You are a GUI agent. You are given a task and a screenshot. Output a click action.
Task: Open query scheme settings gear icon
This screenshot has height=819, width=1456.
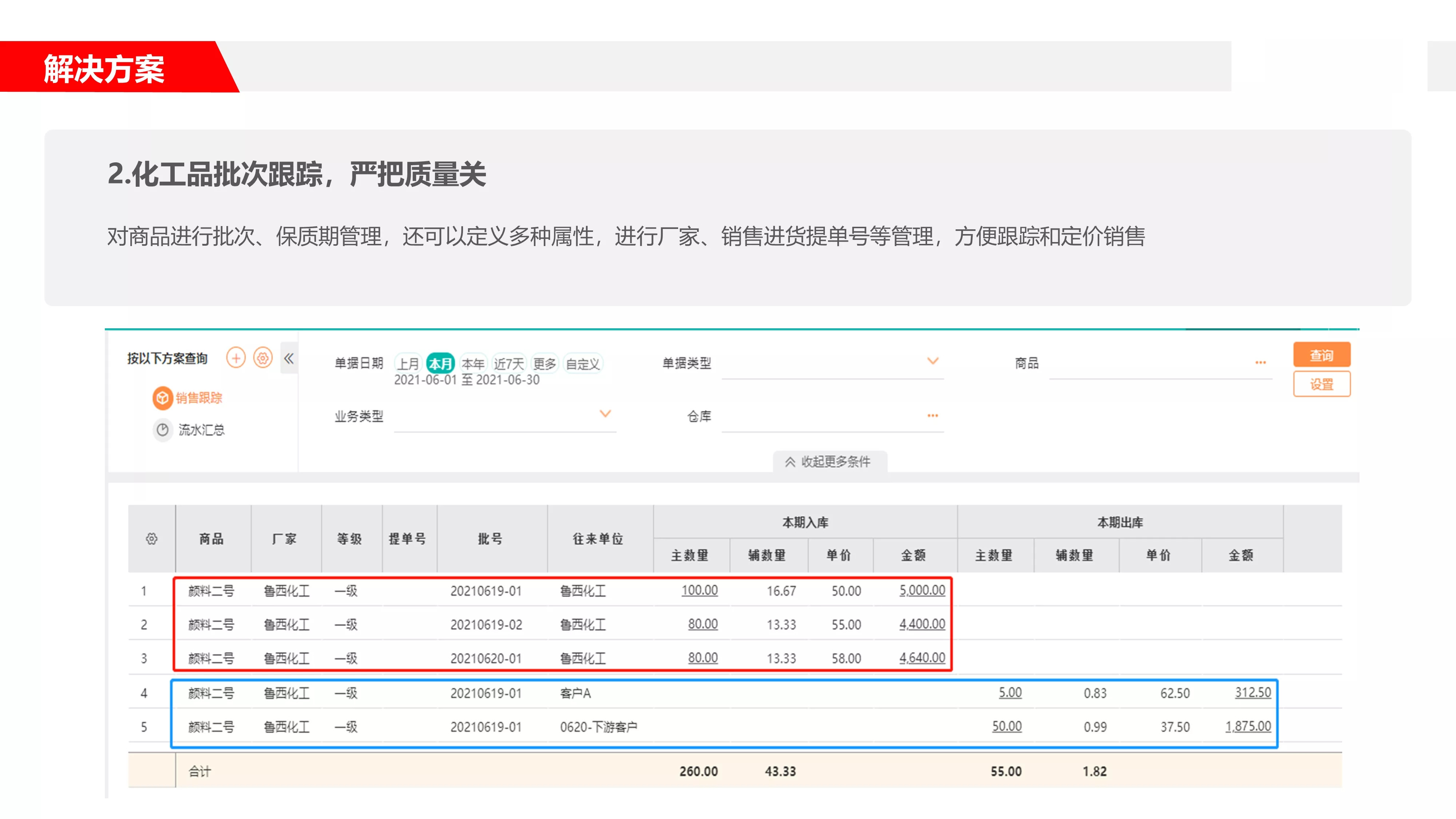tap(263, 358)
